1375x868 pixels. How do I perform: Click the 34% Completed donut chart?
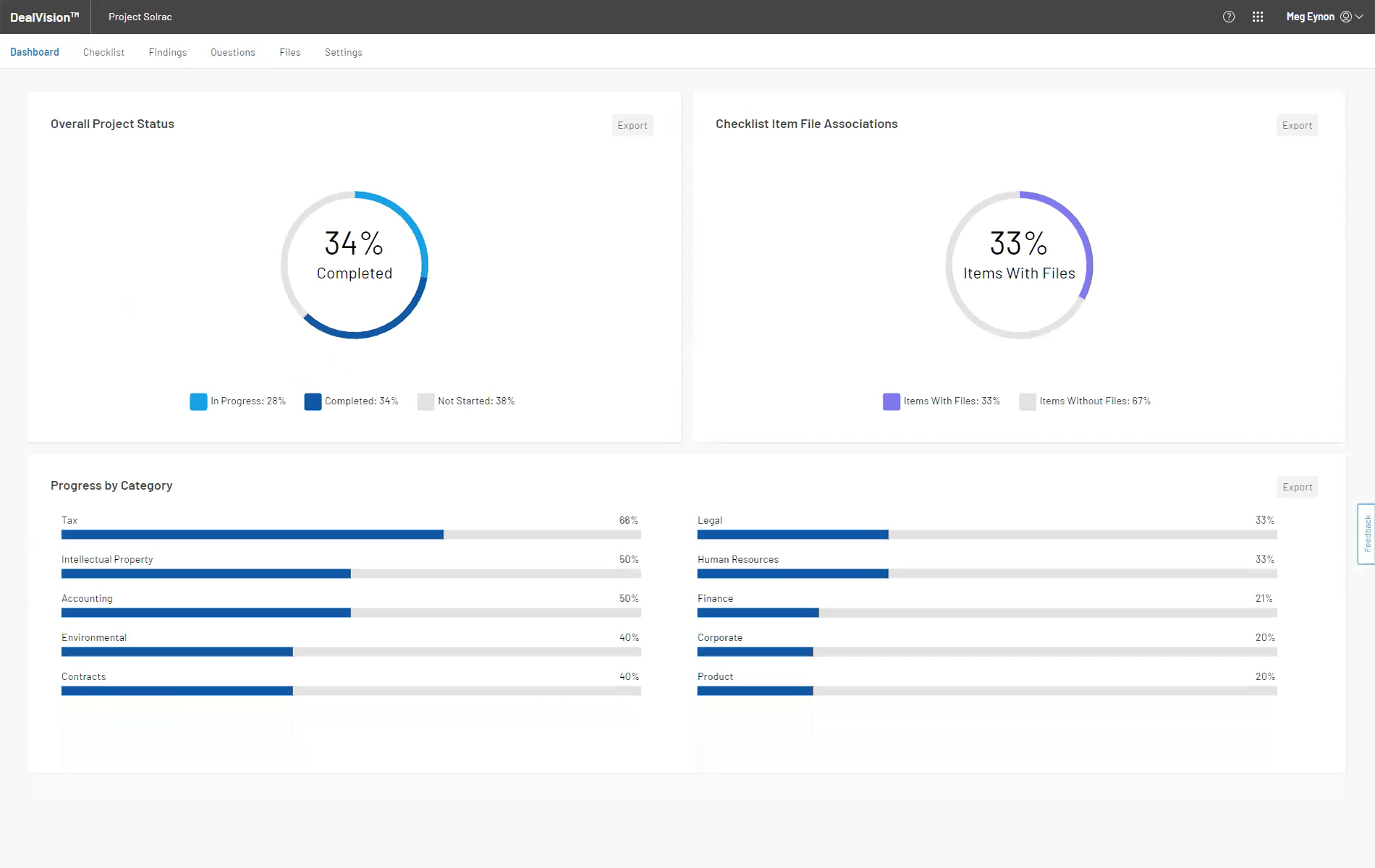[x=354, y=265]
